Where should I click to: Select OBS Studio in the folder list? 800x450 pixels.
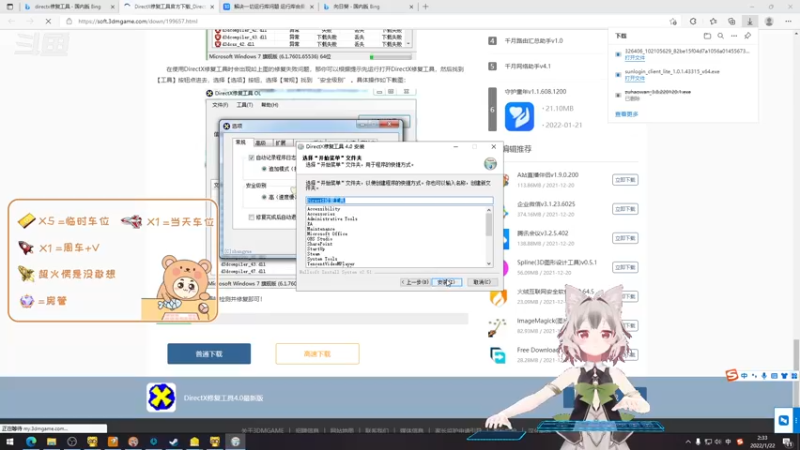(320, 239)
